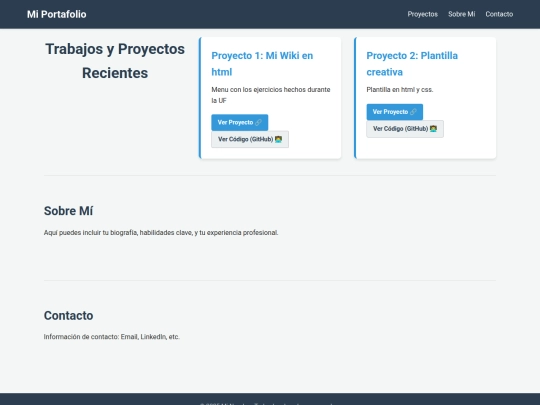Click the paragraph starting Aquí puedes incluir tu biografía
The height and width of the screenshot is (405, 540).
tap(161, 233)
